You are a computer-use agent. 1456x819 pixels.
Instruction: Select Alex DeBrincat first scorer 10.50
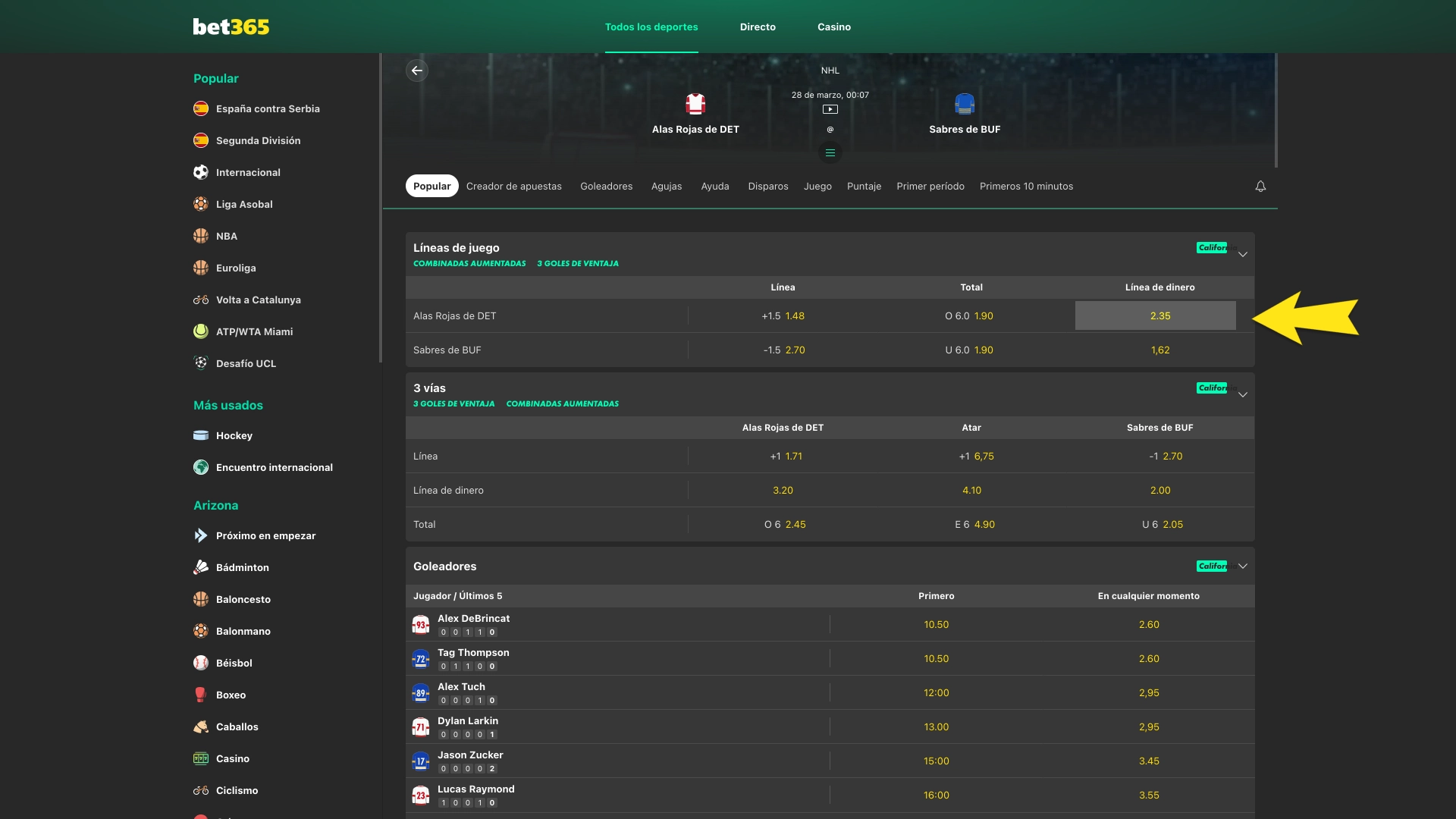pyautogui.click(x=937, y=624)
